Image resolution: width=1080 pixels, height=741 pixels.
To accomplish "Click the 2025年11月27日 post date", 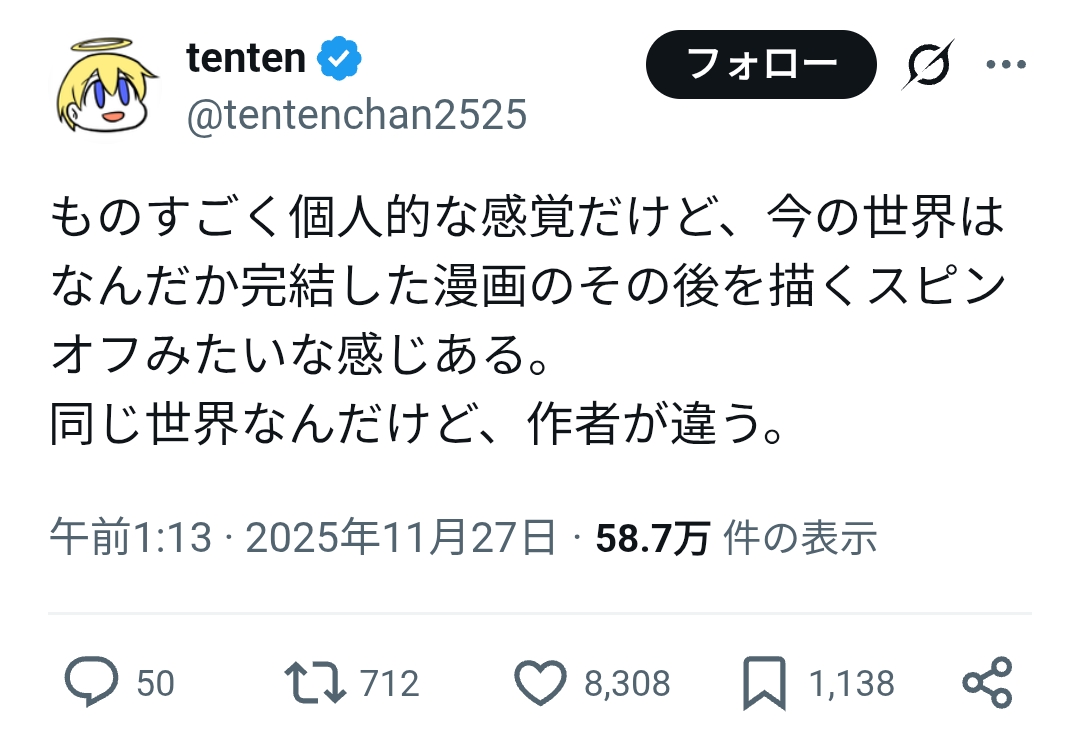I will click(x=400, y=540).
